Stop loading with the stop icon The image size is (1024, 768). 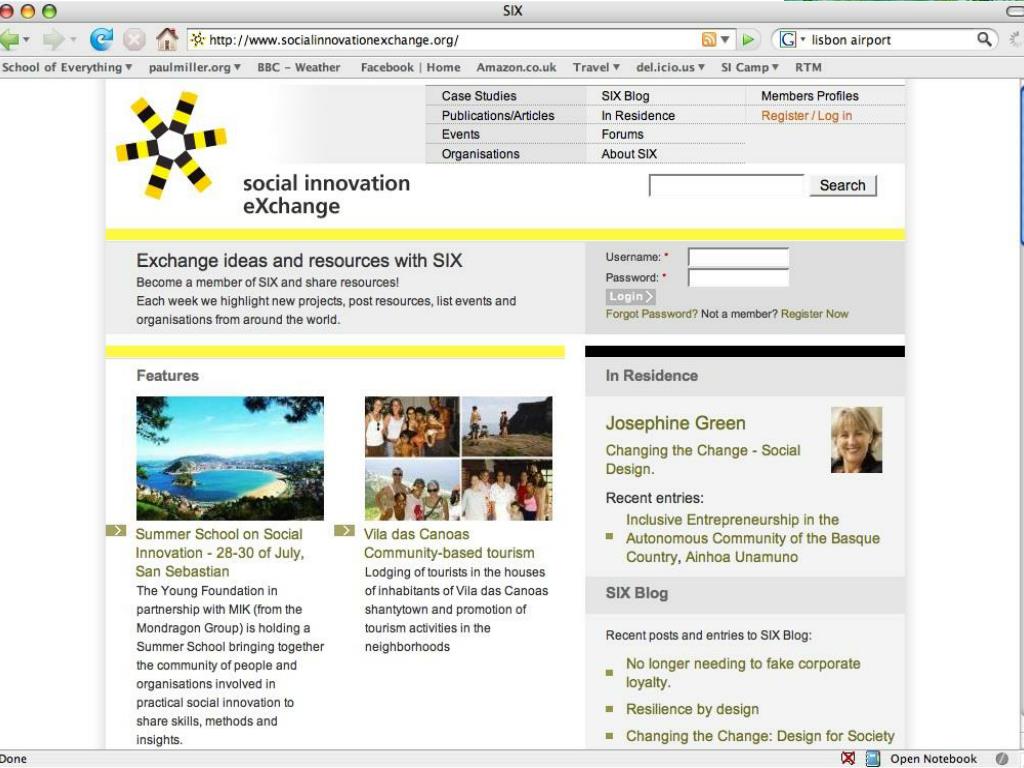pos(134,40)
